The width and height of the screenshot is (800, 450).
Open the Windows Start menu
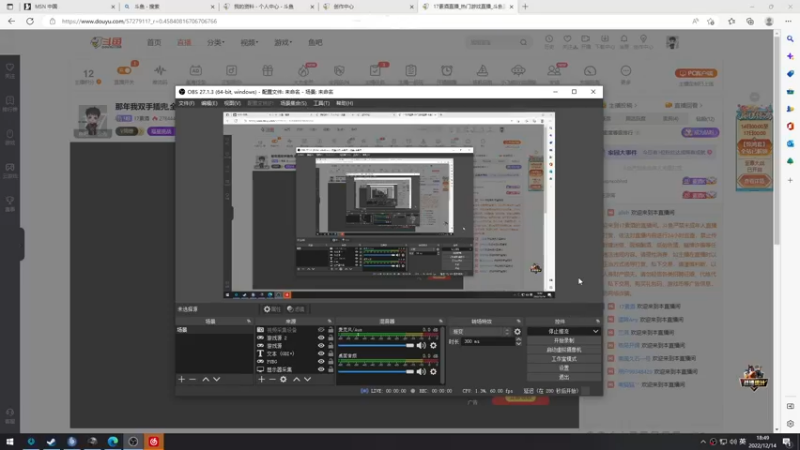click(10, 441)
